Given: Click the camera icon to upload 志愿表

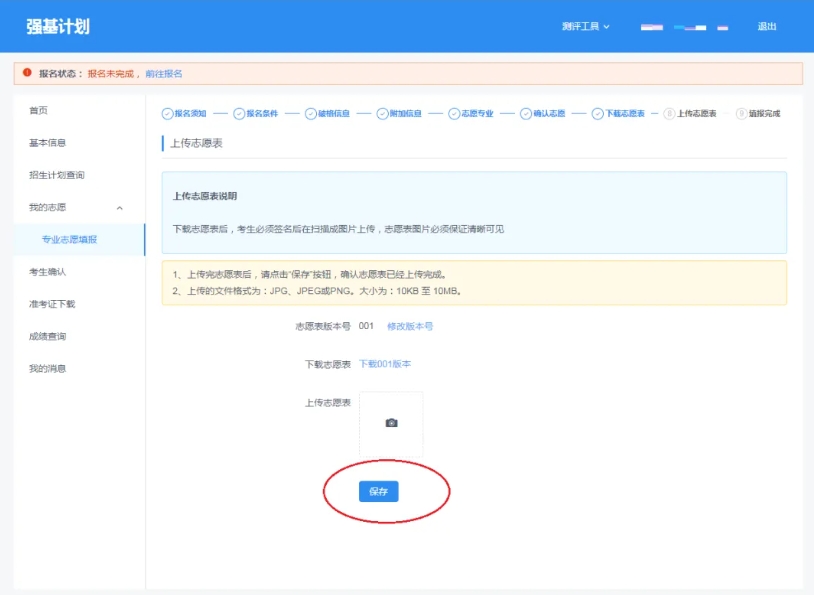Looking at the screenshot, I should click(390, 421).
